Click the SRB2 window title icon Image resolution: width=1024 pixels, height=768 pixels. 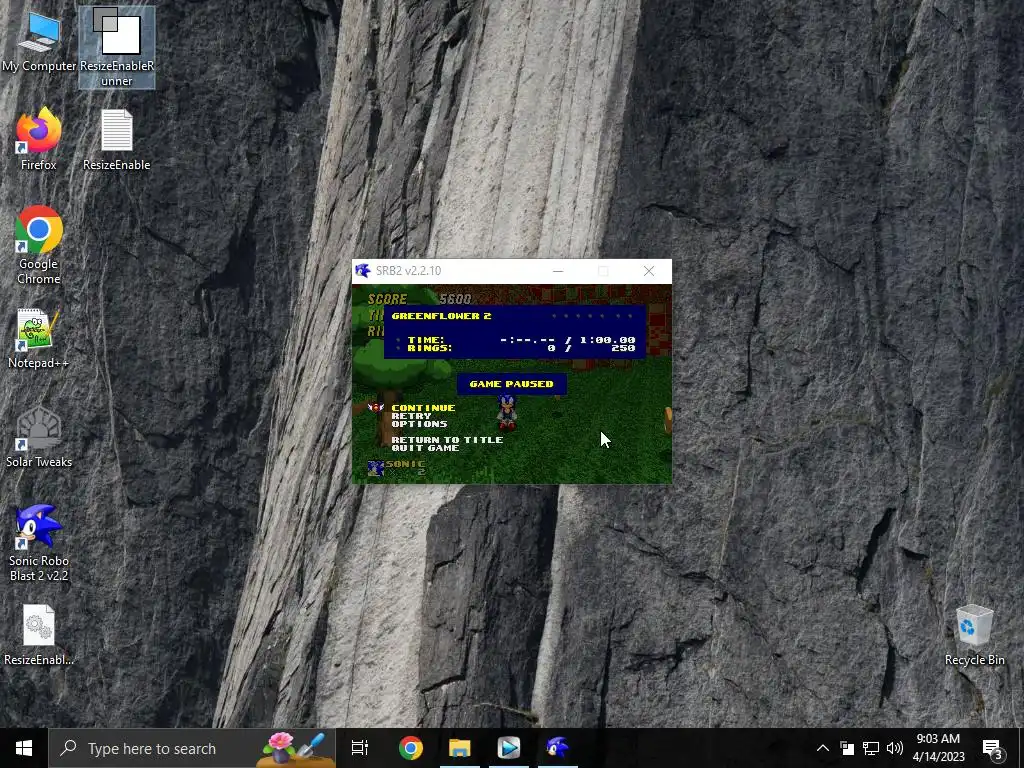tap(362, 270)
